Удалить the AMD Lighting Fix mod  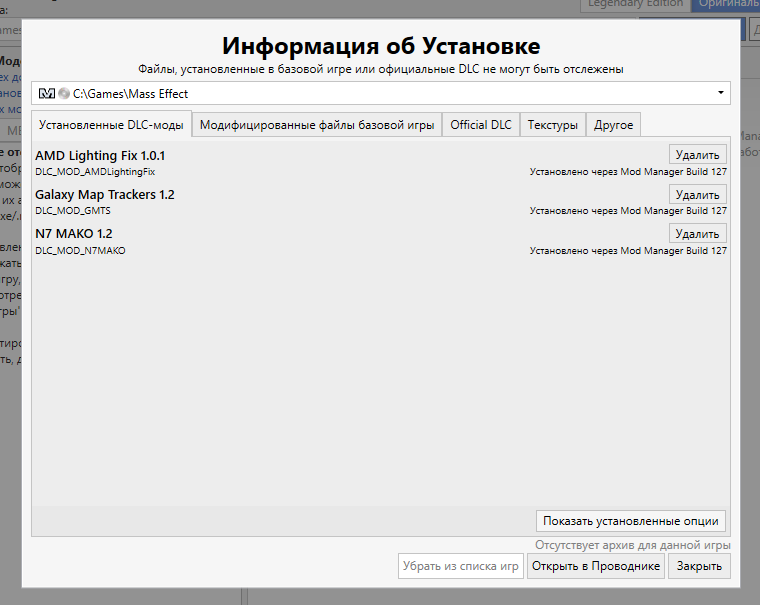697,155
